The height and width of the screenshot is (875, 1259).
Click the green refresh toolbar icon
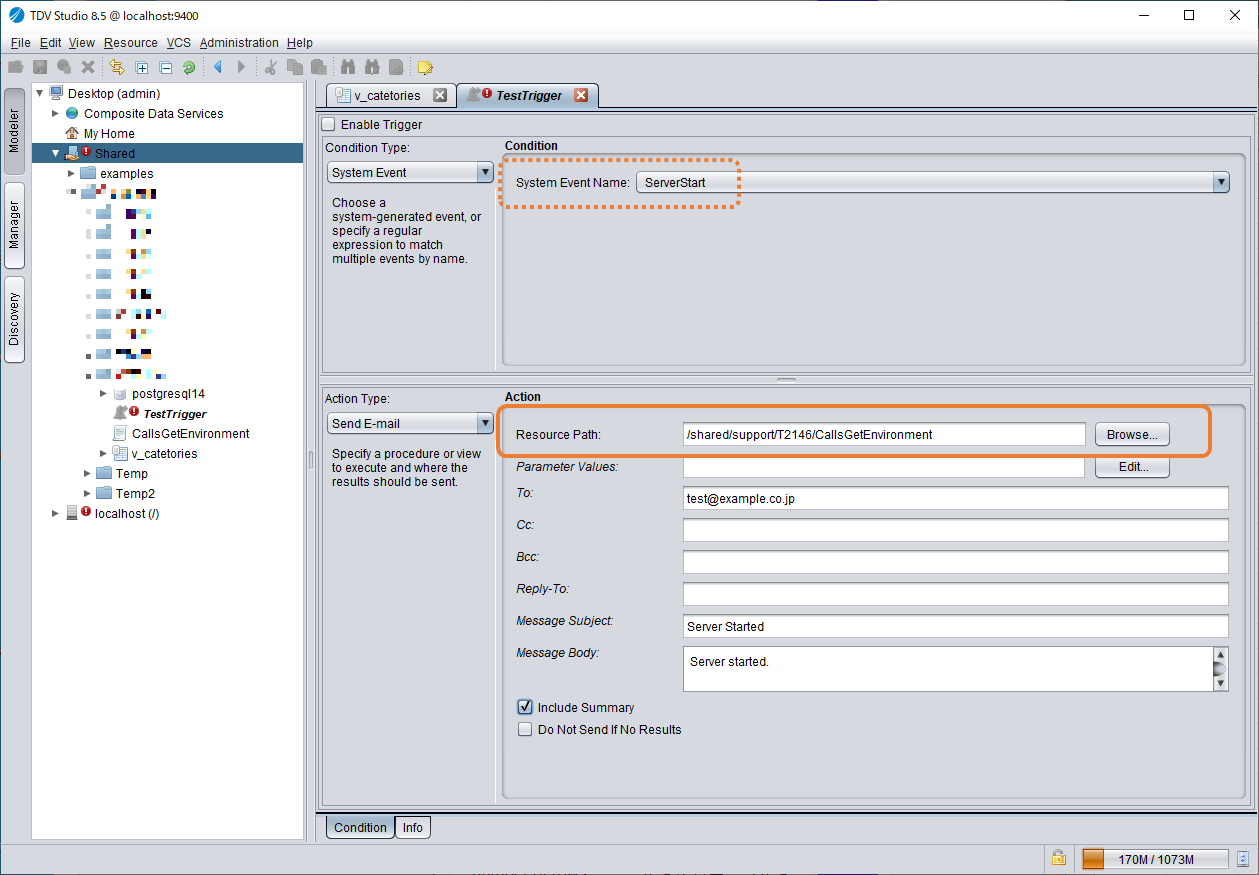188,68
